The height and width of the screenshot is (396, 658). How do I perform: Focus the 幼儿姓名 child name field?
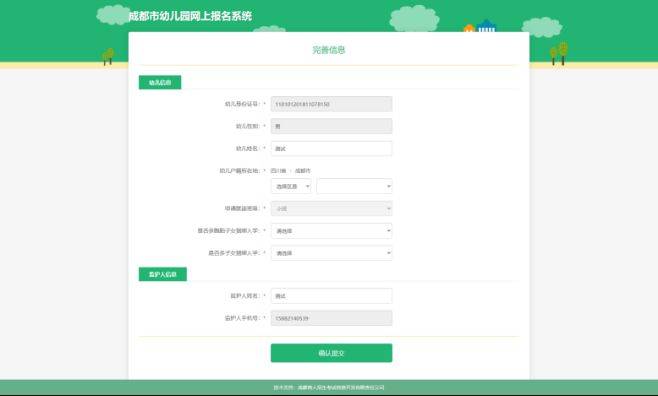pyautogui.click(x=331, y=148)
